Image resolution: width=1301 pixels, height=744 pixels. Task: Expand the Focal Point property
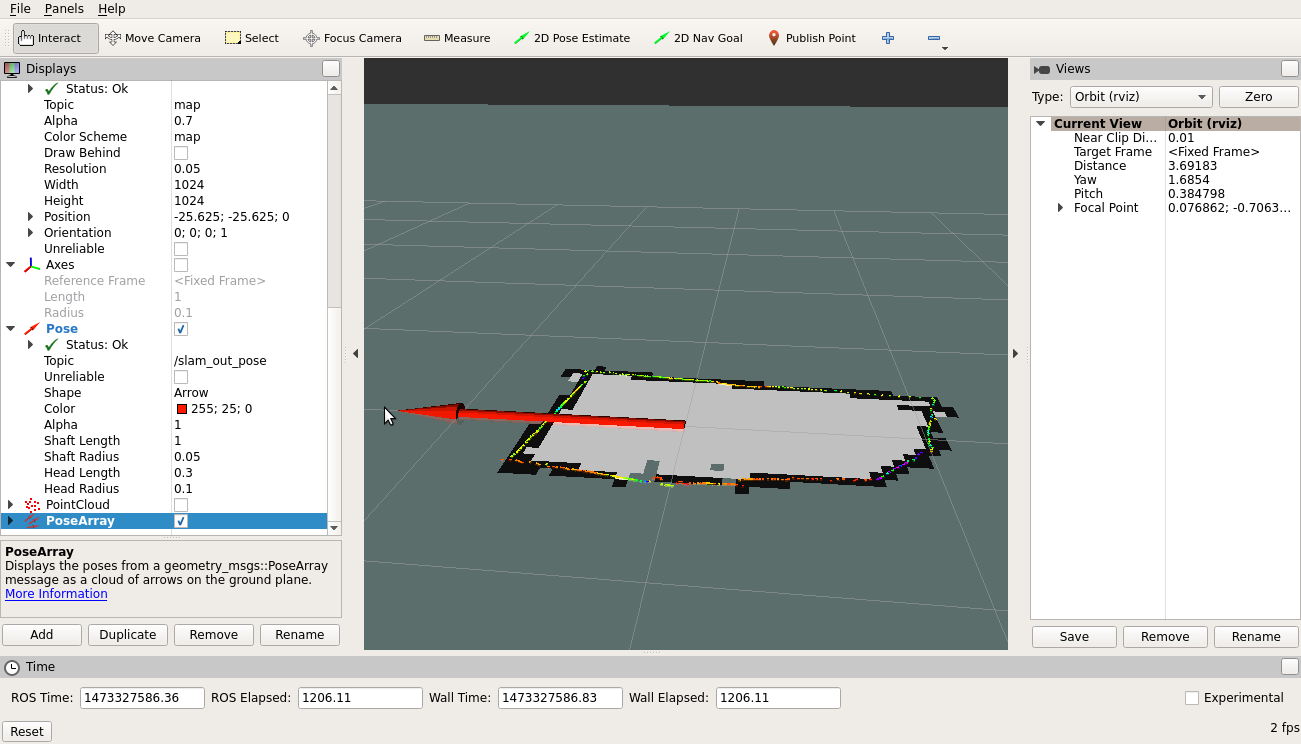click(1061, 208)
